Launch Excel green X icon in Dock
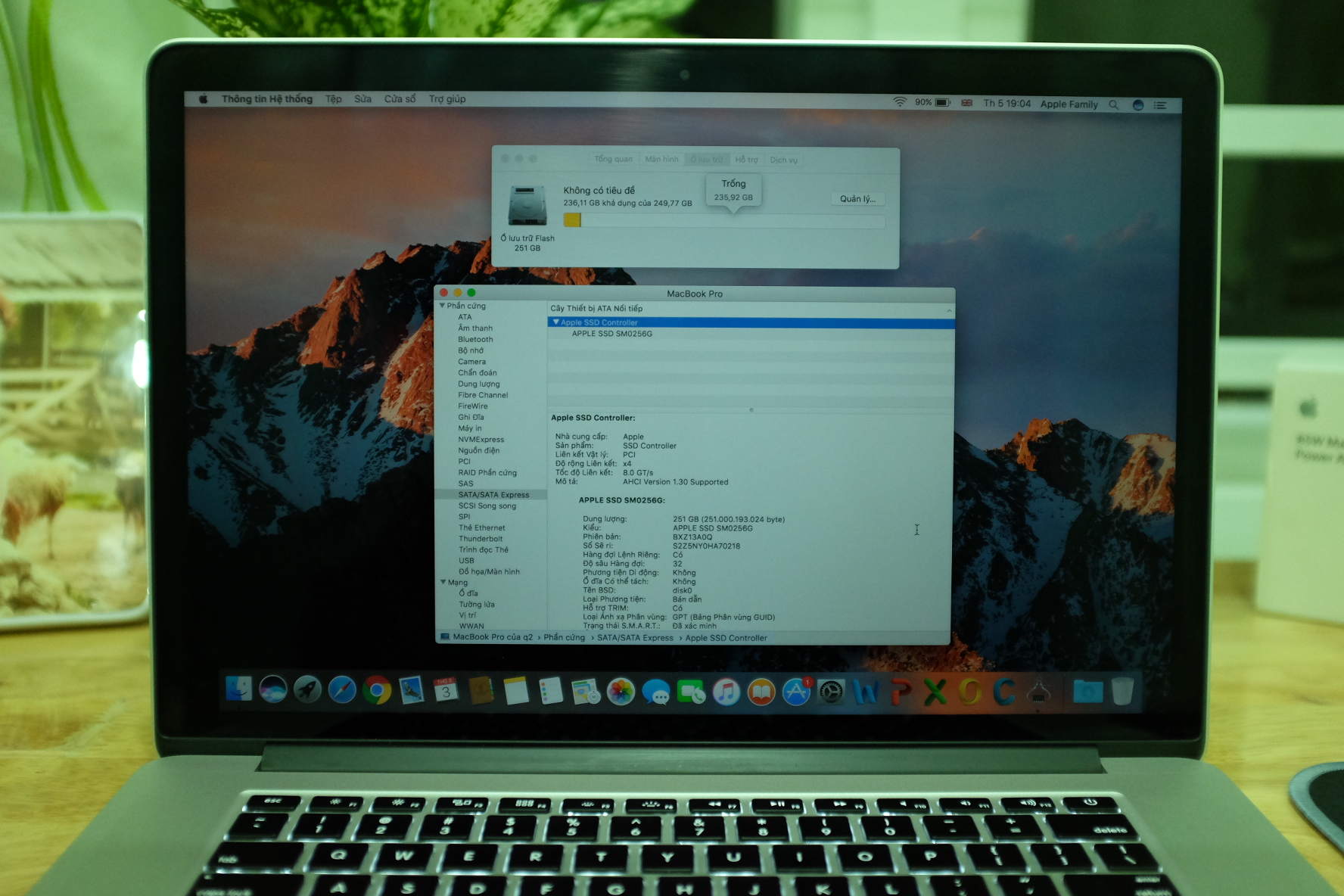 coord(935,692)
